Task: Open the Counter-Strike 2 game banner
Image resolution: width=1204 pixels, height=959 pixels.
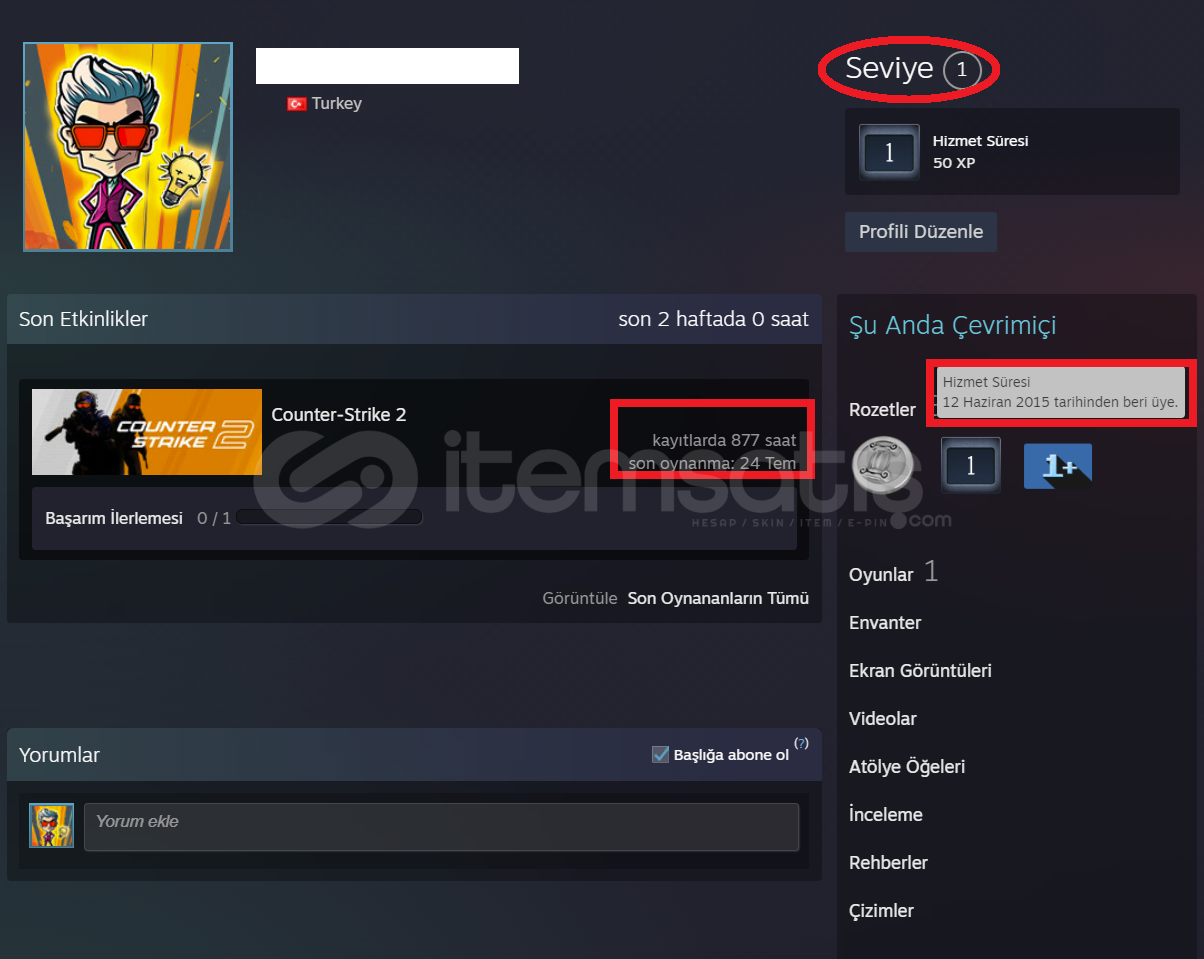Action: coord(147,432)
